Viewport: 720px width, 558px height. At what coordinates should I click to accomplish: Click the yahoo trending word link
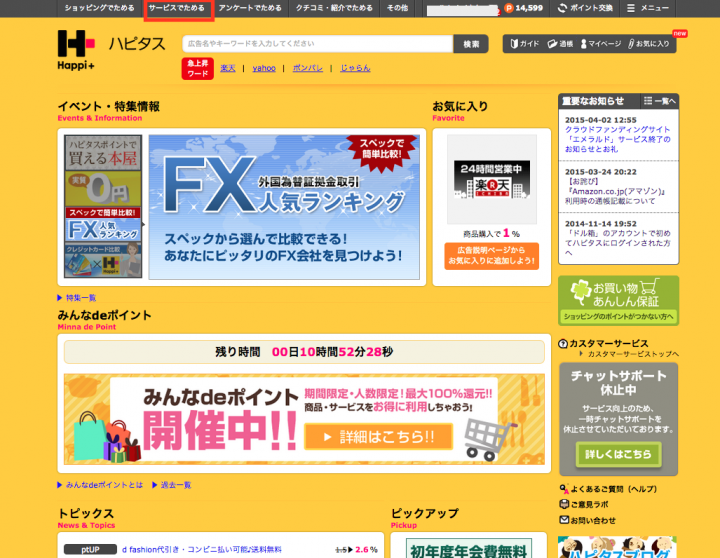[264, 68]
